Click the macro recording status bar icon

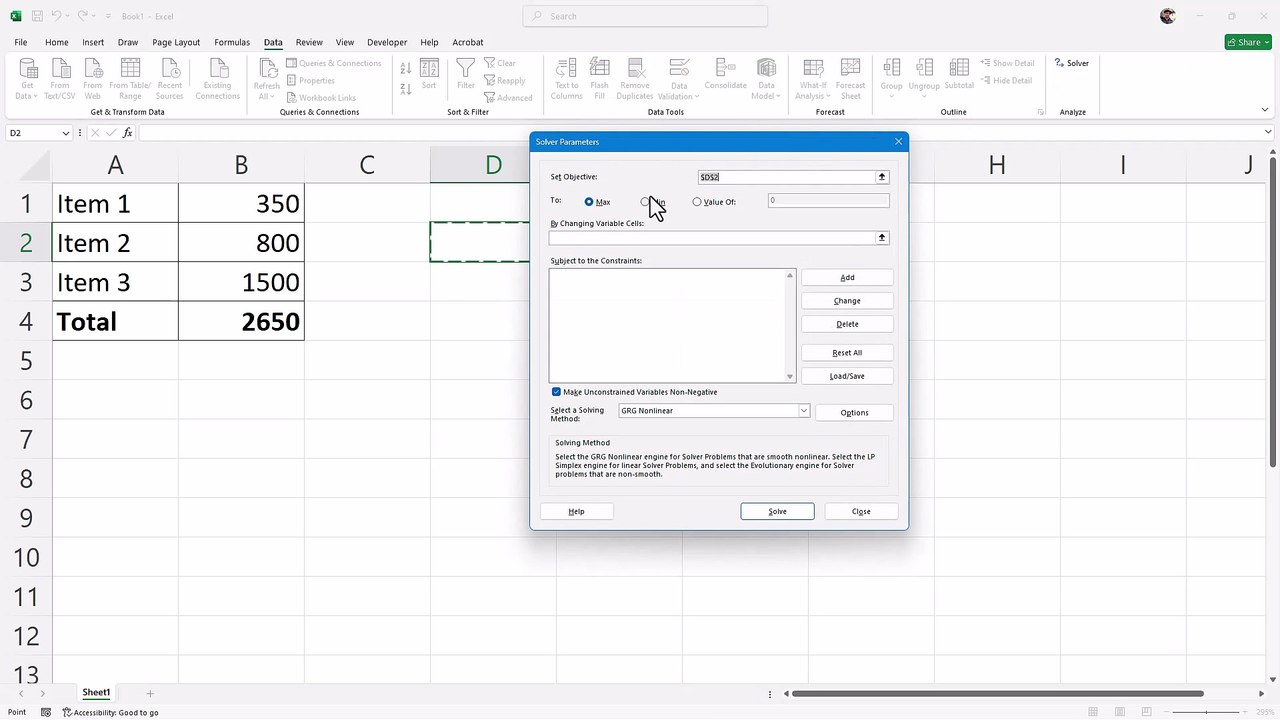(46, 712)
